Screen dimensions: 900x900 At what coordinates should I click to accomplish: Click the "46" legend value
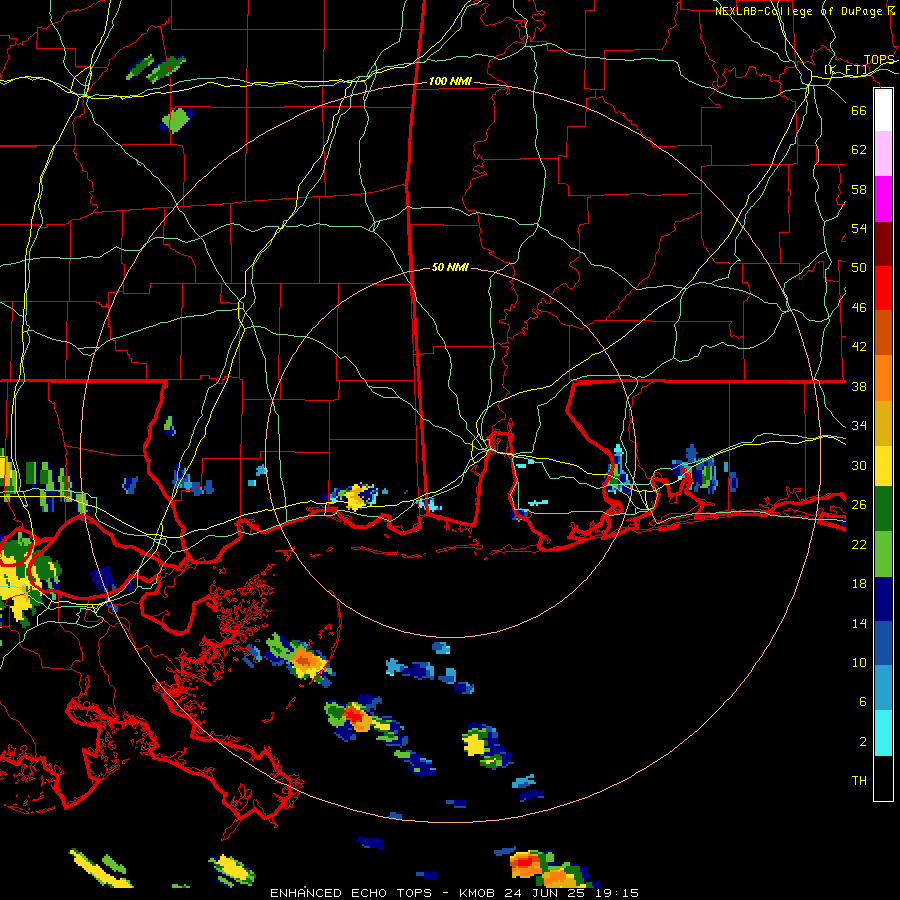(x=859, y=307)
